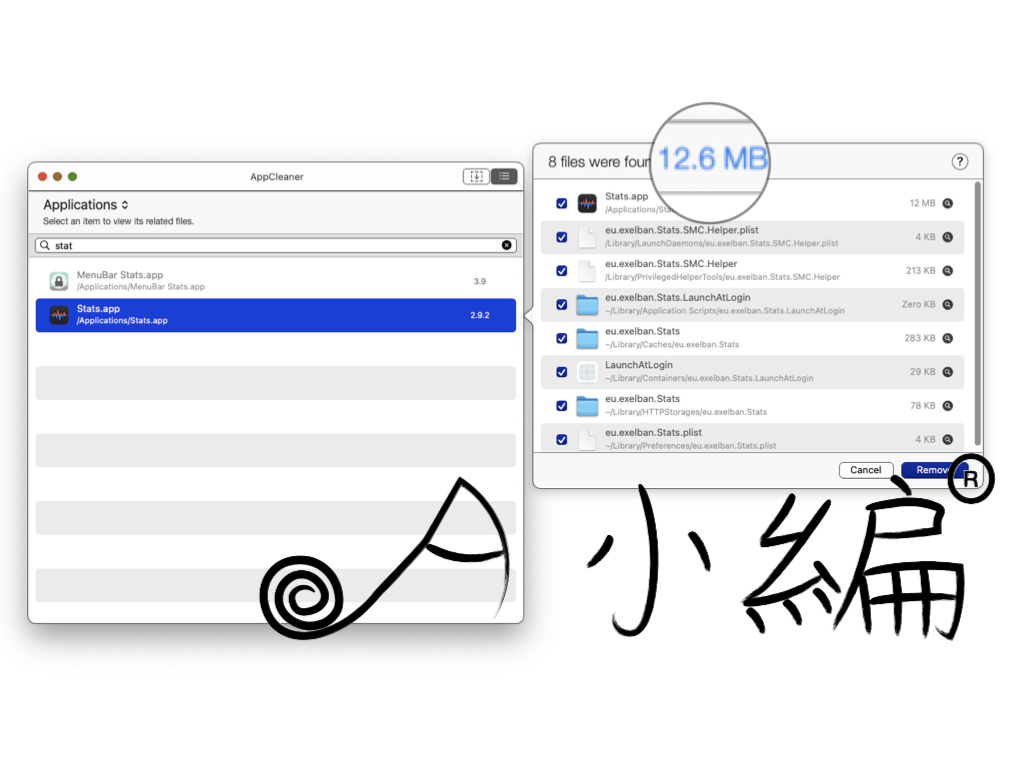Reveal Stats.app in Finder via its magnifier icon
This screenshot has height=768, width=1024.
pos(948,203)
